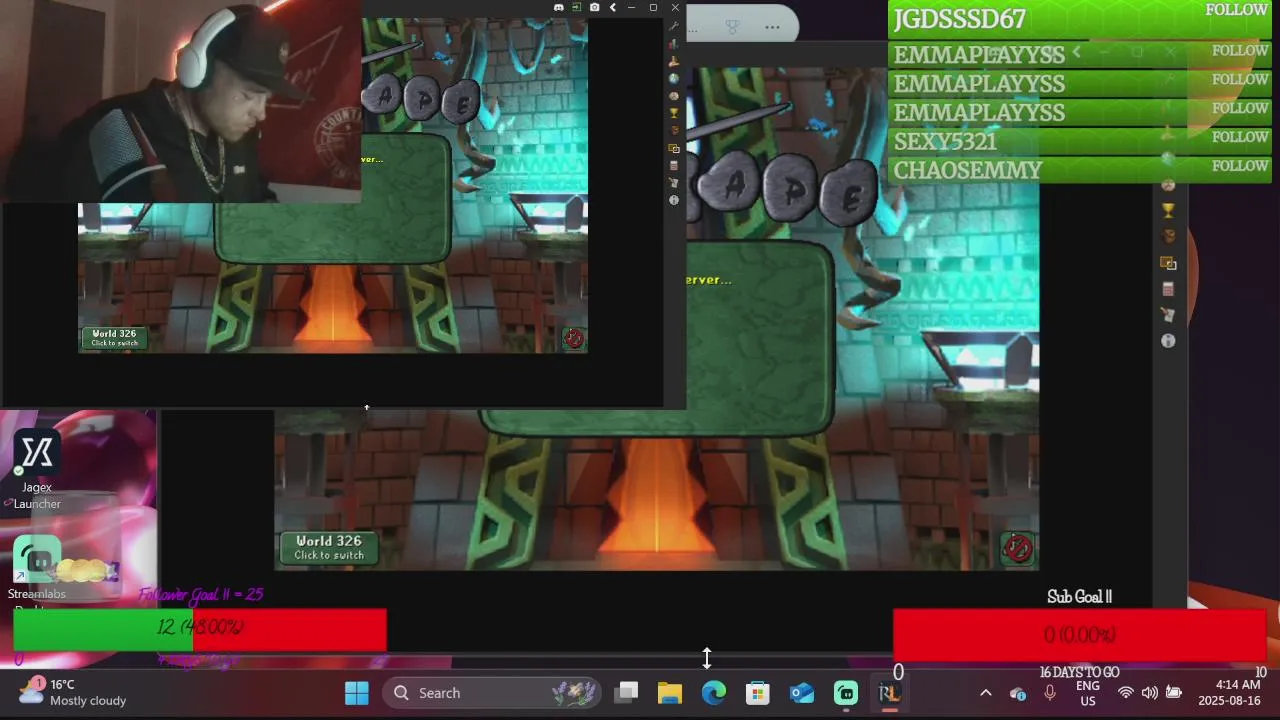The width and height of the screenshot is (1280, 720).
Task: Open the Info icon in large RuneLite sidebar
Action: 1167,341
